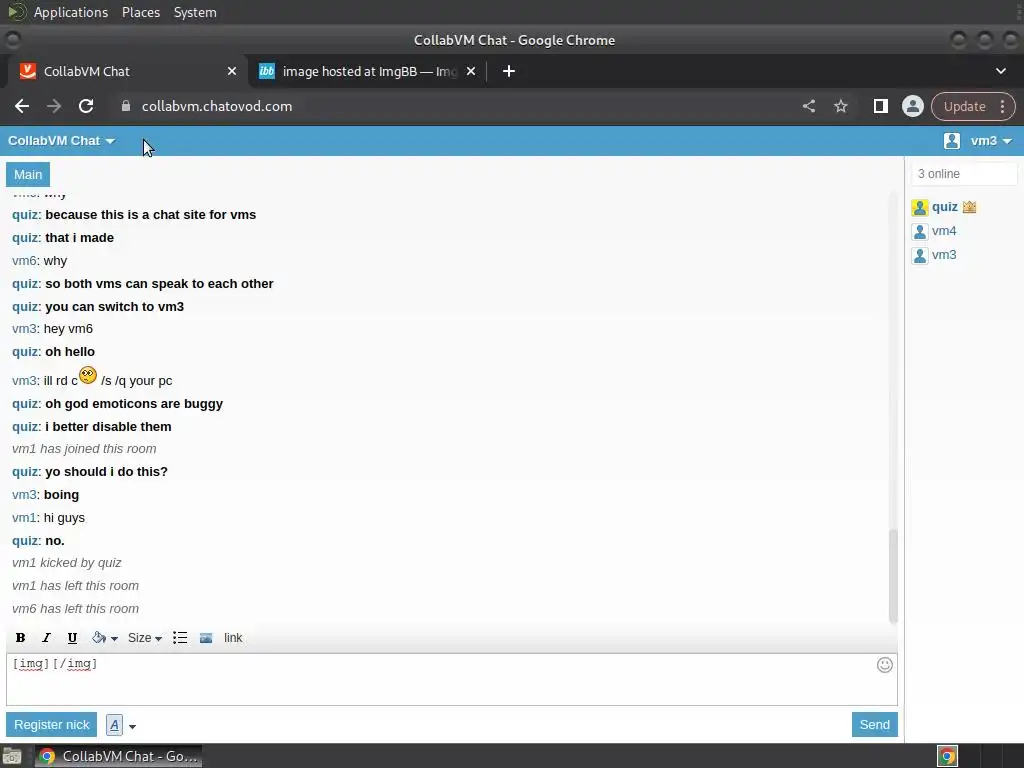This screenshot has width=1024, height=768.
Task: Click the quiz user avatar icon
Action: click(920, 208)
